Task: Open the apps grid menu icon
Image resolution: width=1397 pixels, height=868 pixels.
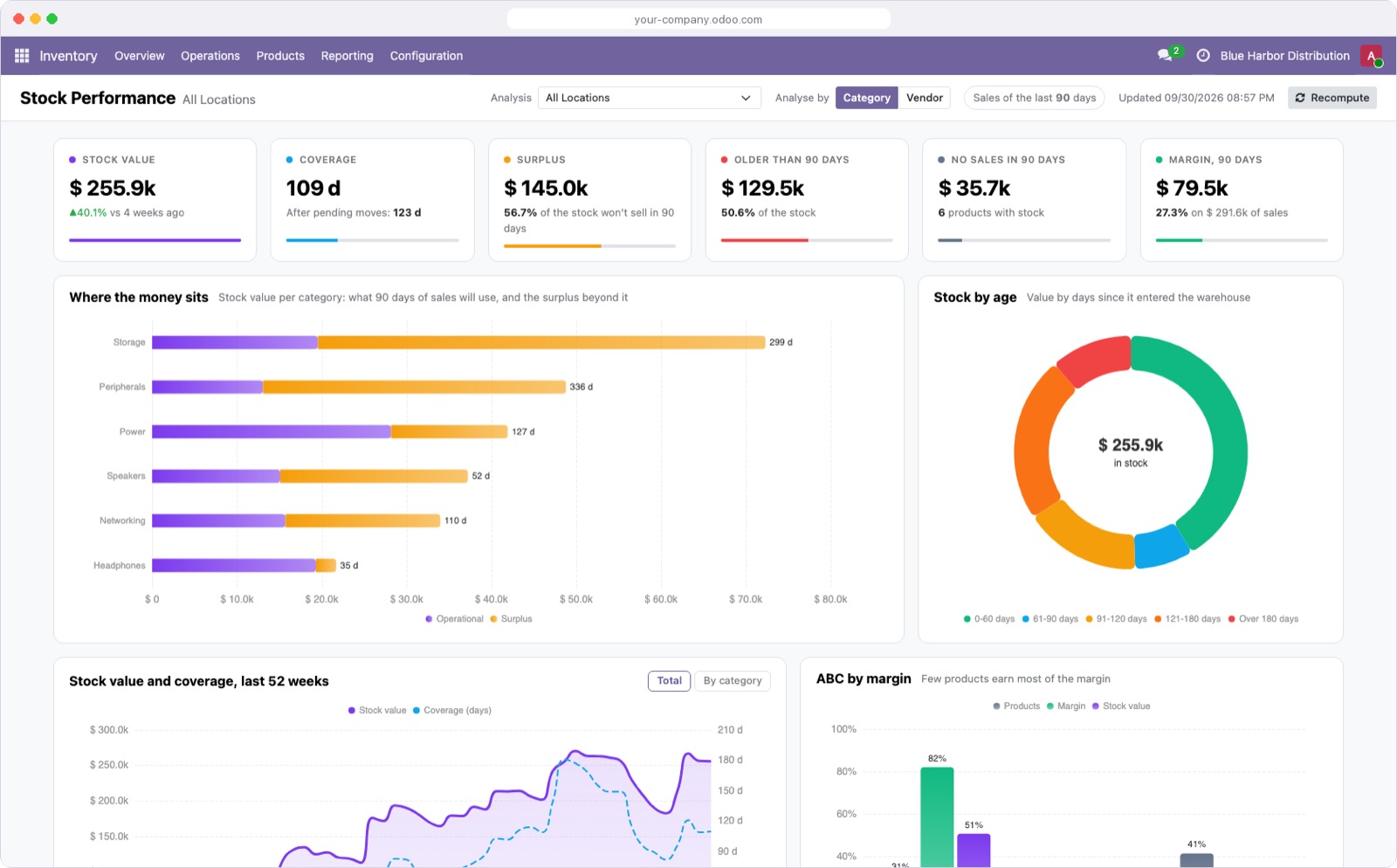Action: [x=22, y=56]
